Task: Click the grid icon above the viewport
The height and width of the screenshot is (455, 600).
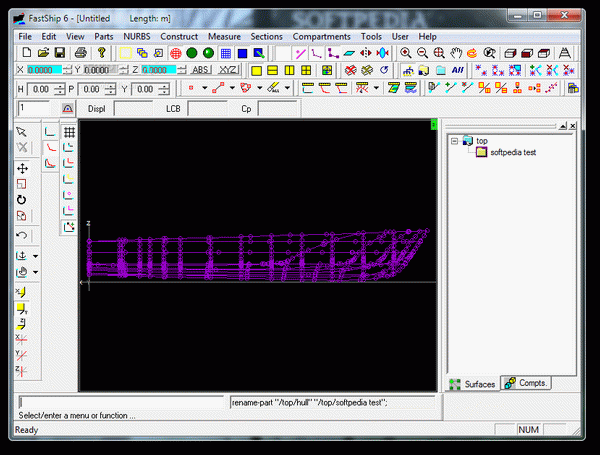Action: coord(69,132)
